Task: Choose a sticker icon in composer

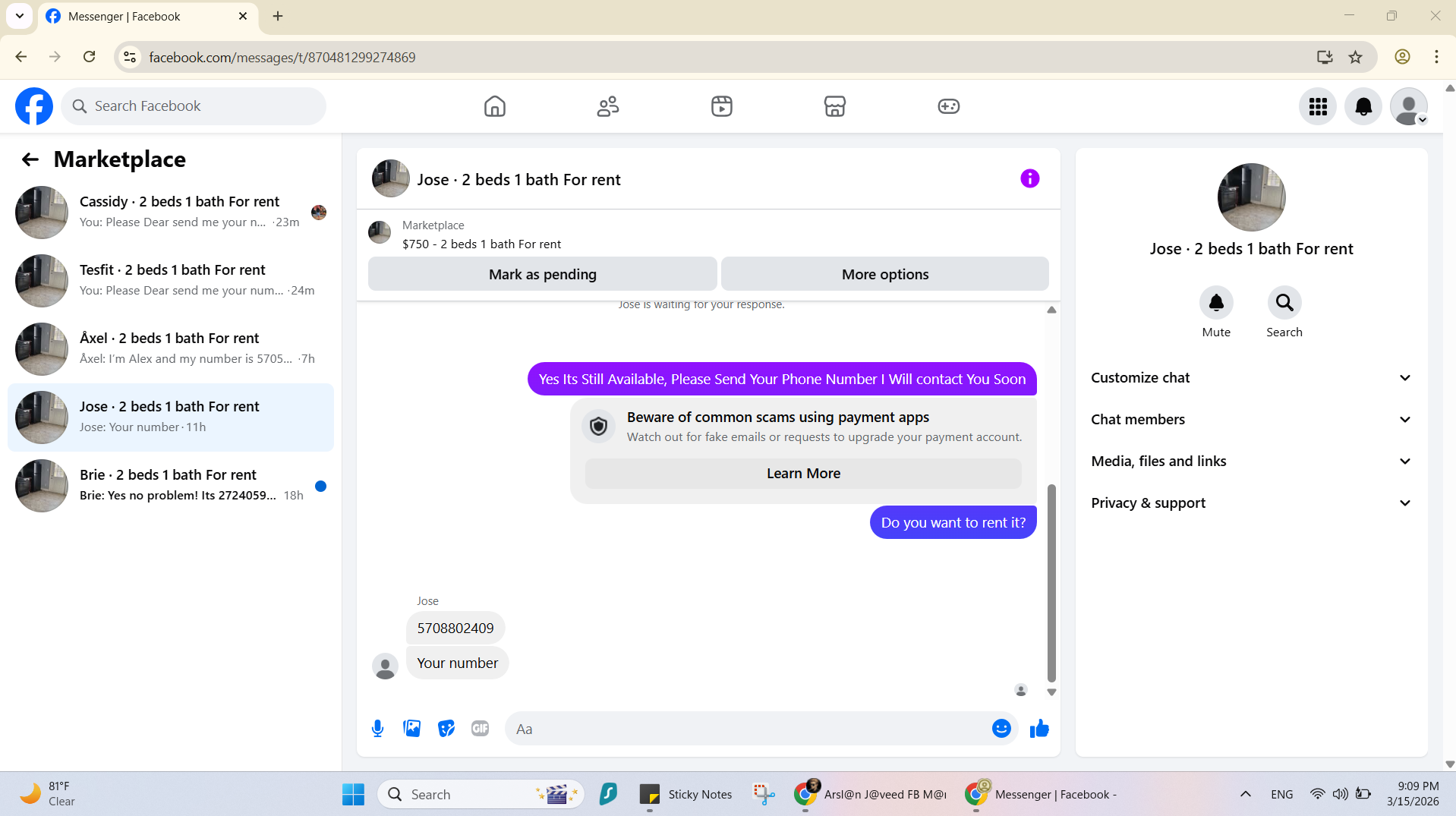Action: point(446,729)
